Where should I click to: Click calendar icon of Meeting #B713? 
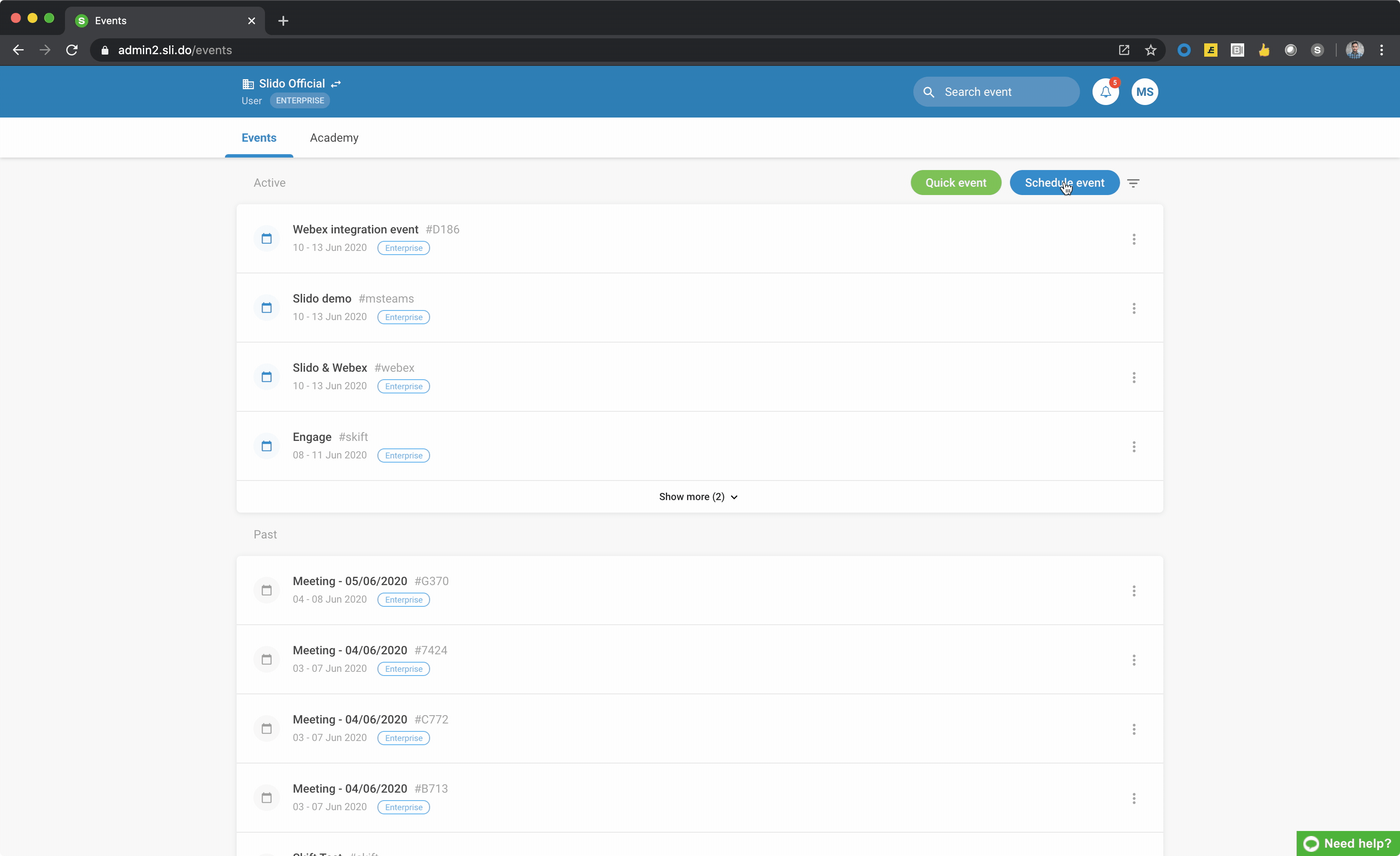tap(267, 798)
